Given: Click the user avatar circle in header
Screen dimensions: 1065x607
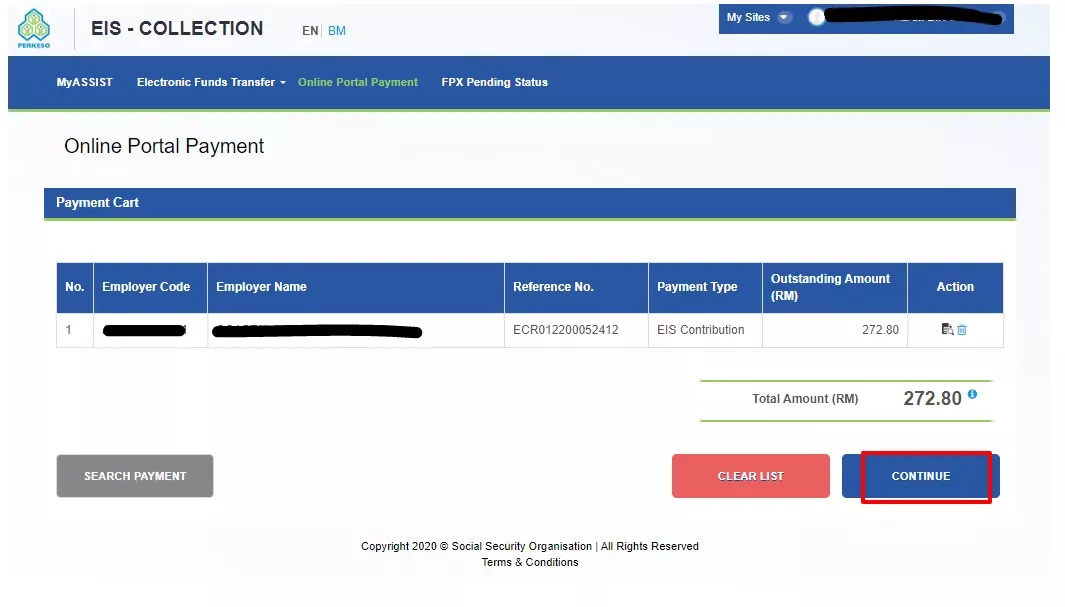Looking at the screenshot, I should (816, 18).
